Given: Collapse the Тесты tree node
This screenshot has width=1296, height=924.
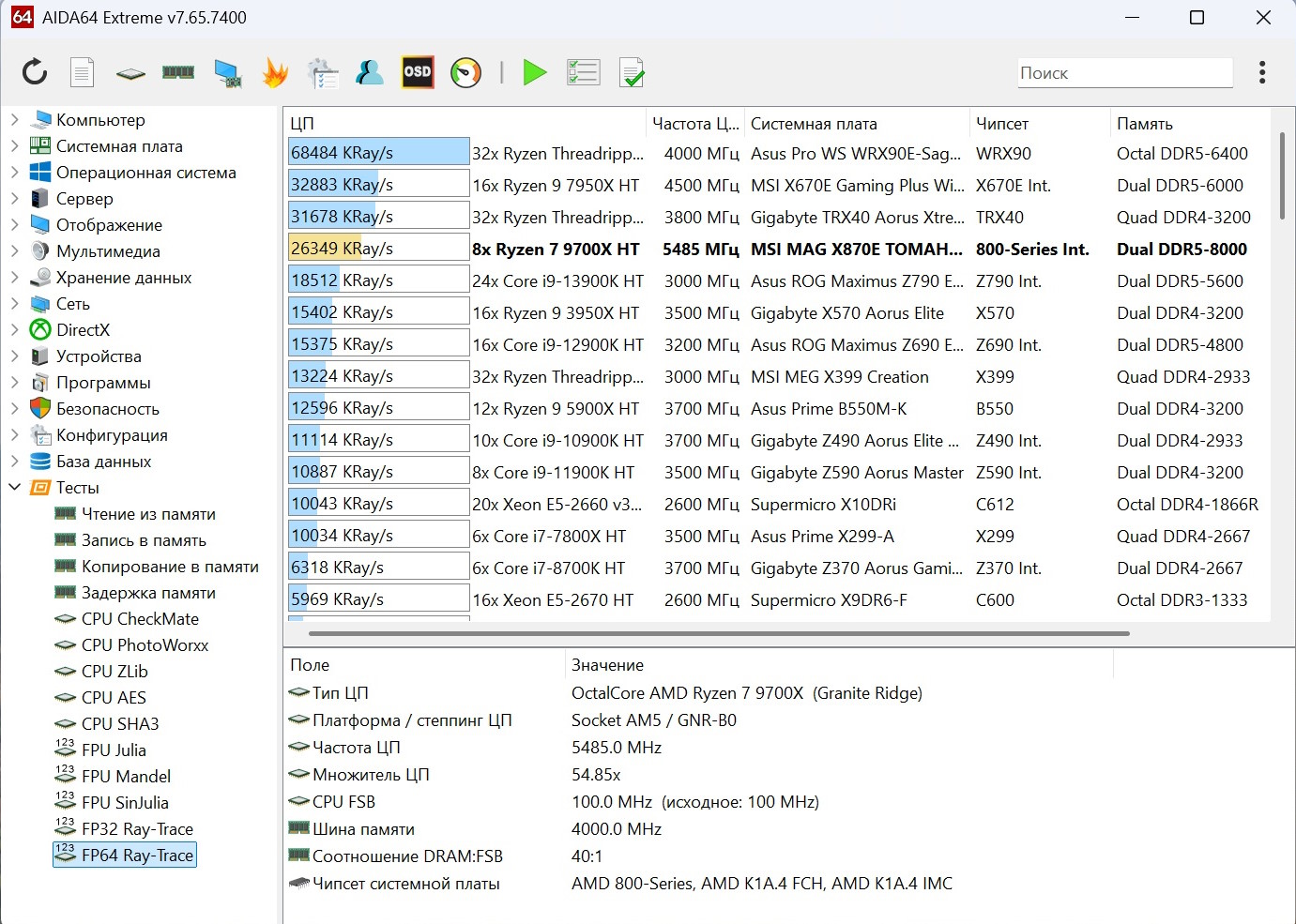Looking at the screenshot, I should point(15,488).
